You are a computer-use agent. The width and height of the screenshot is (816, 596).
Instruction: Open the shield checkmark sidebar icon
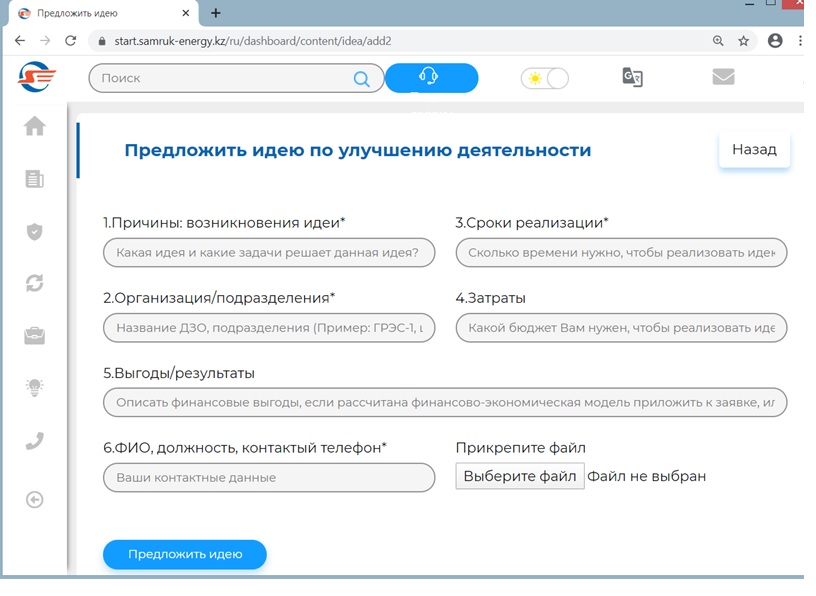tap(35, 231)
